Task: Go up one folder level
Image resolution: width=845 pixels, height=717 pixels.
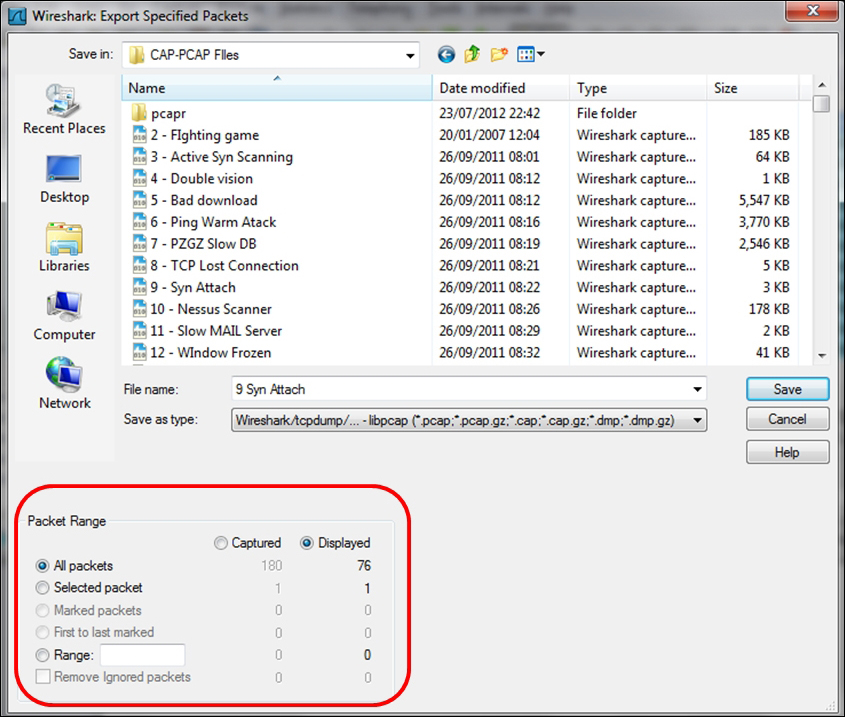Action: click(473, 54)
